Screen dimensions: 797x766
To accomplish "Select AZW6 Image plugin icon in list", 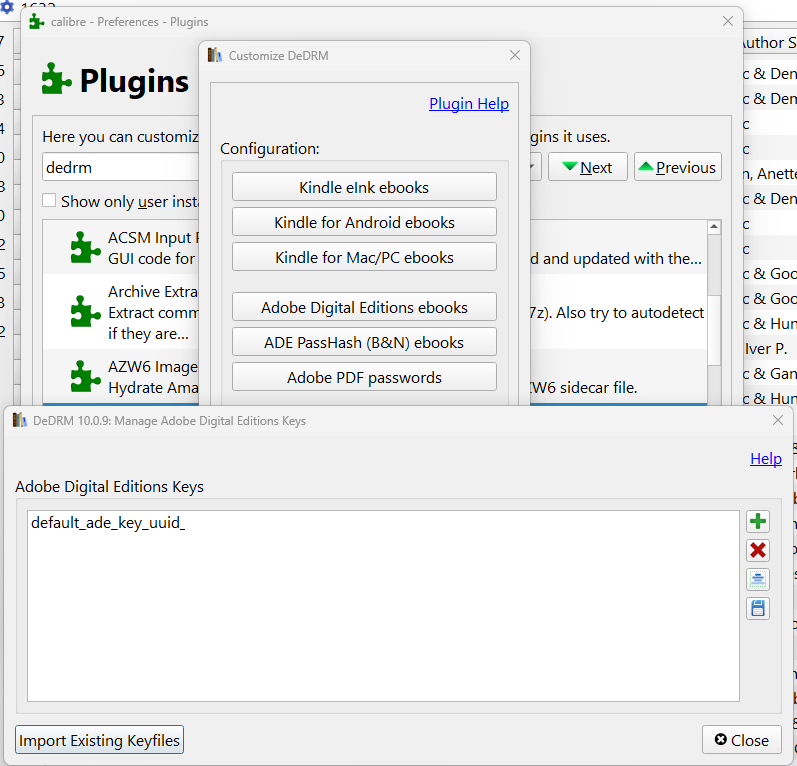I will point(85,376).
